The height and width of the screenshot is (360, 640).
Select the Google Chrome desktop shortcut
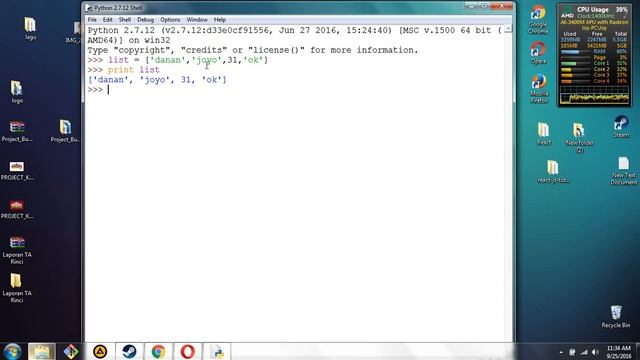pos(538,20)
